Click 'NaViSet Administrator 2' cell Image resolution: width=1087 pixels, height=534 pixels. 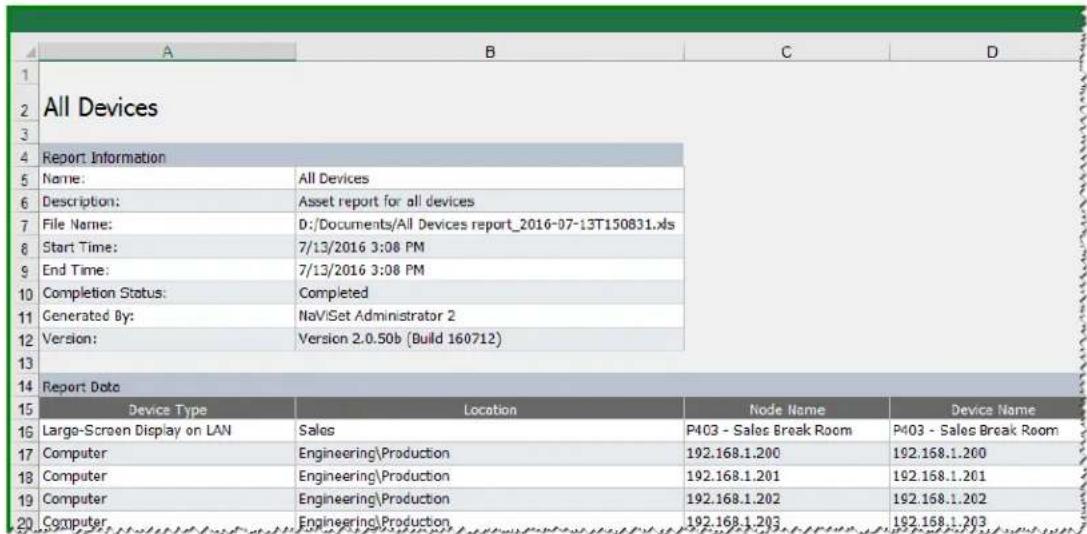pos(489,316)
